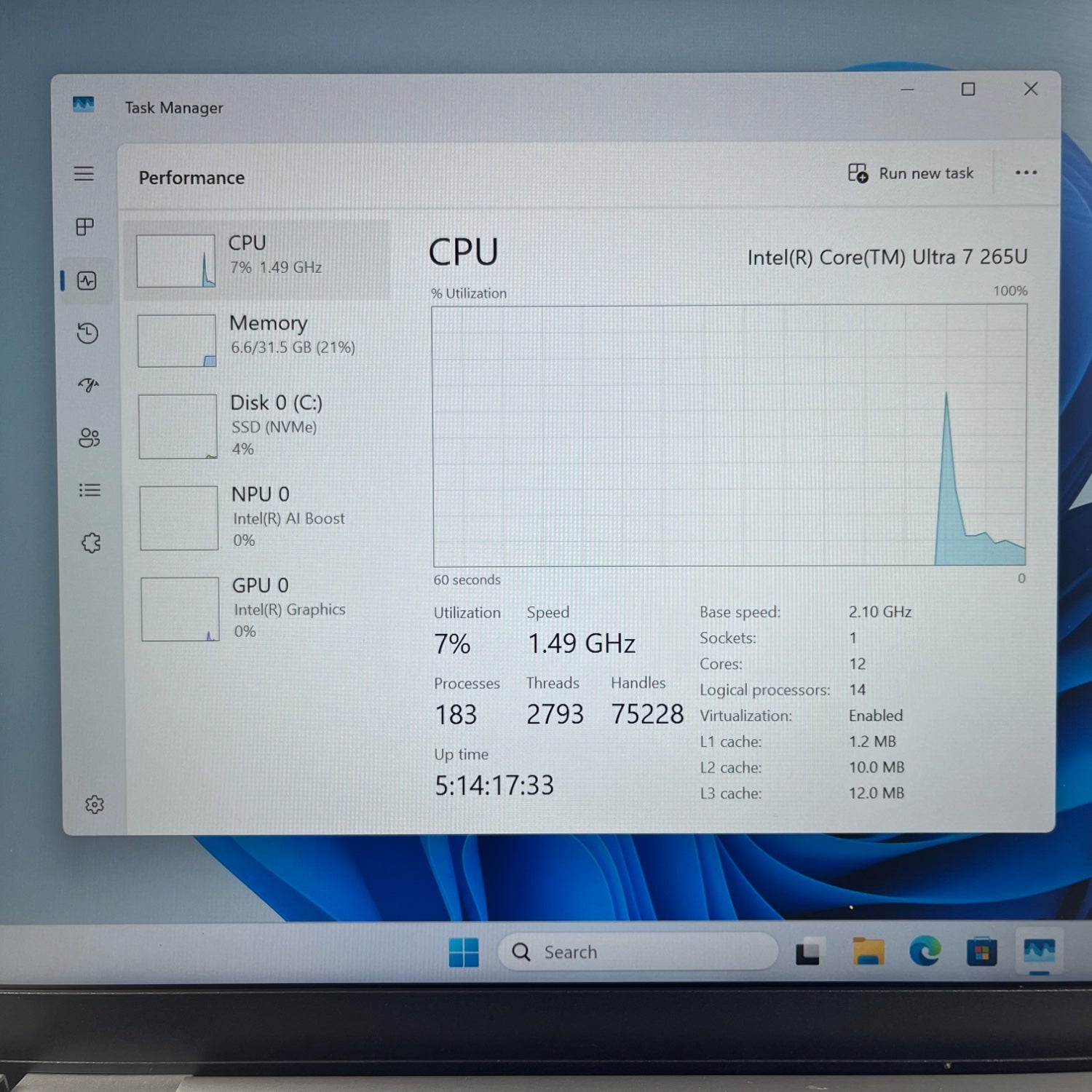Click Task Manager taskbar icon
The image size is (1092, 1092).
[x=1039, y=951]
